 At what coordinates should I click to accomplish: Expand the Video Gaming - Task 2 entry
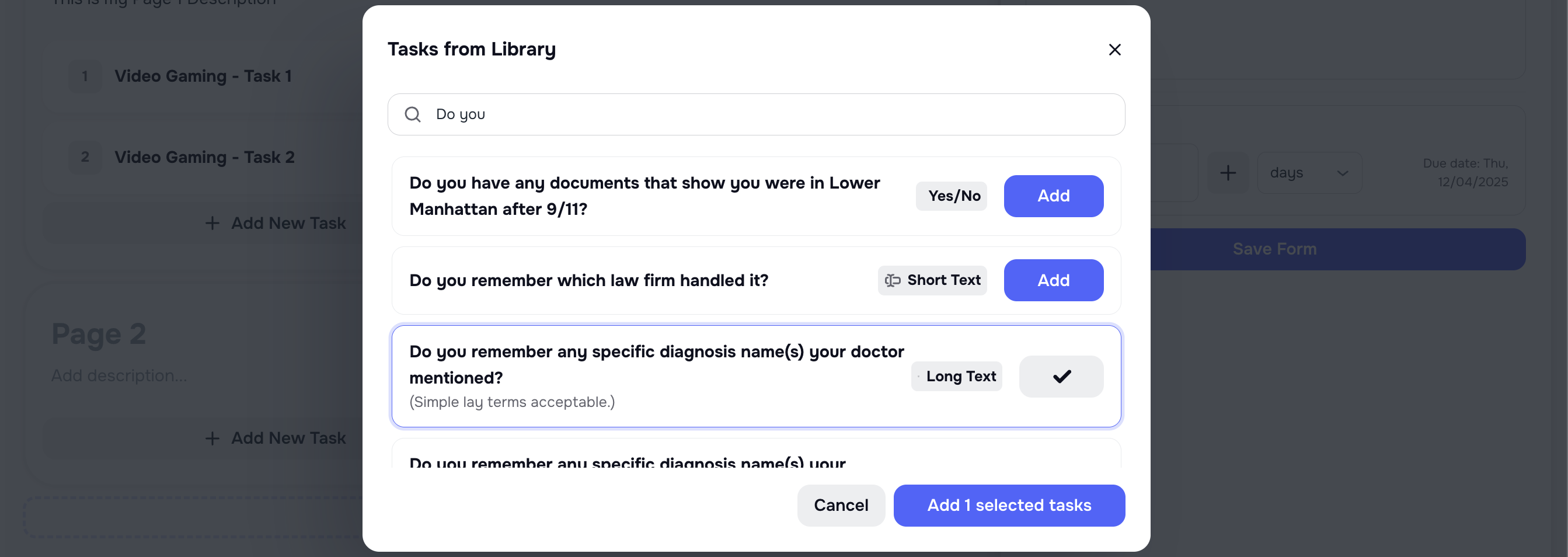pos(204,156)
